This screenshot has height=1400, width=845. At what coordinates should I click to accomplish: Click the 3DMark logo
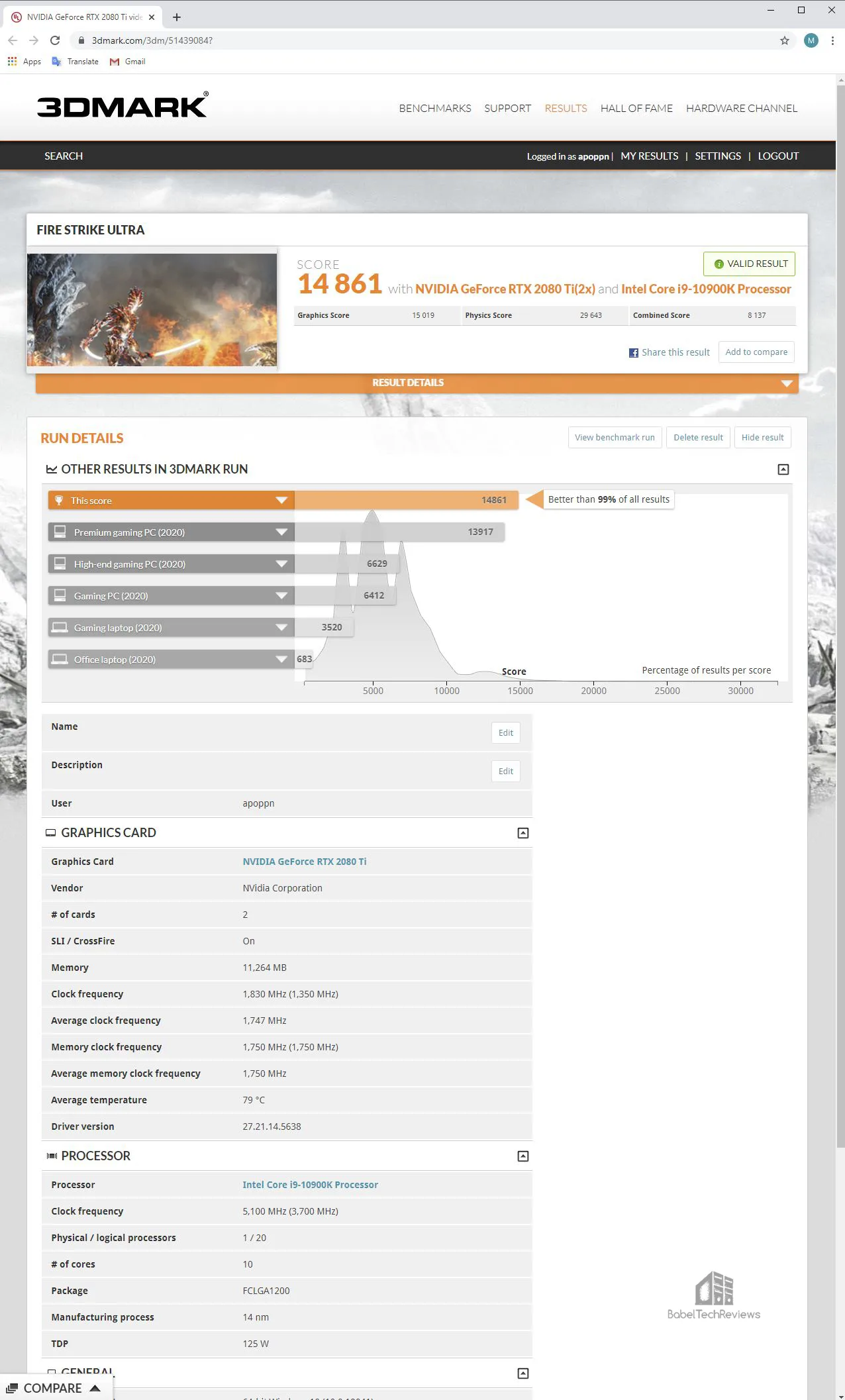pos(123,105)
